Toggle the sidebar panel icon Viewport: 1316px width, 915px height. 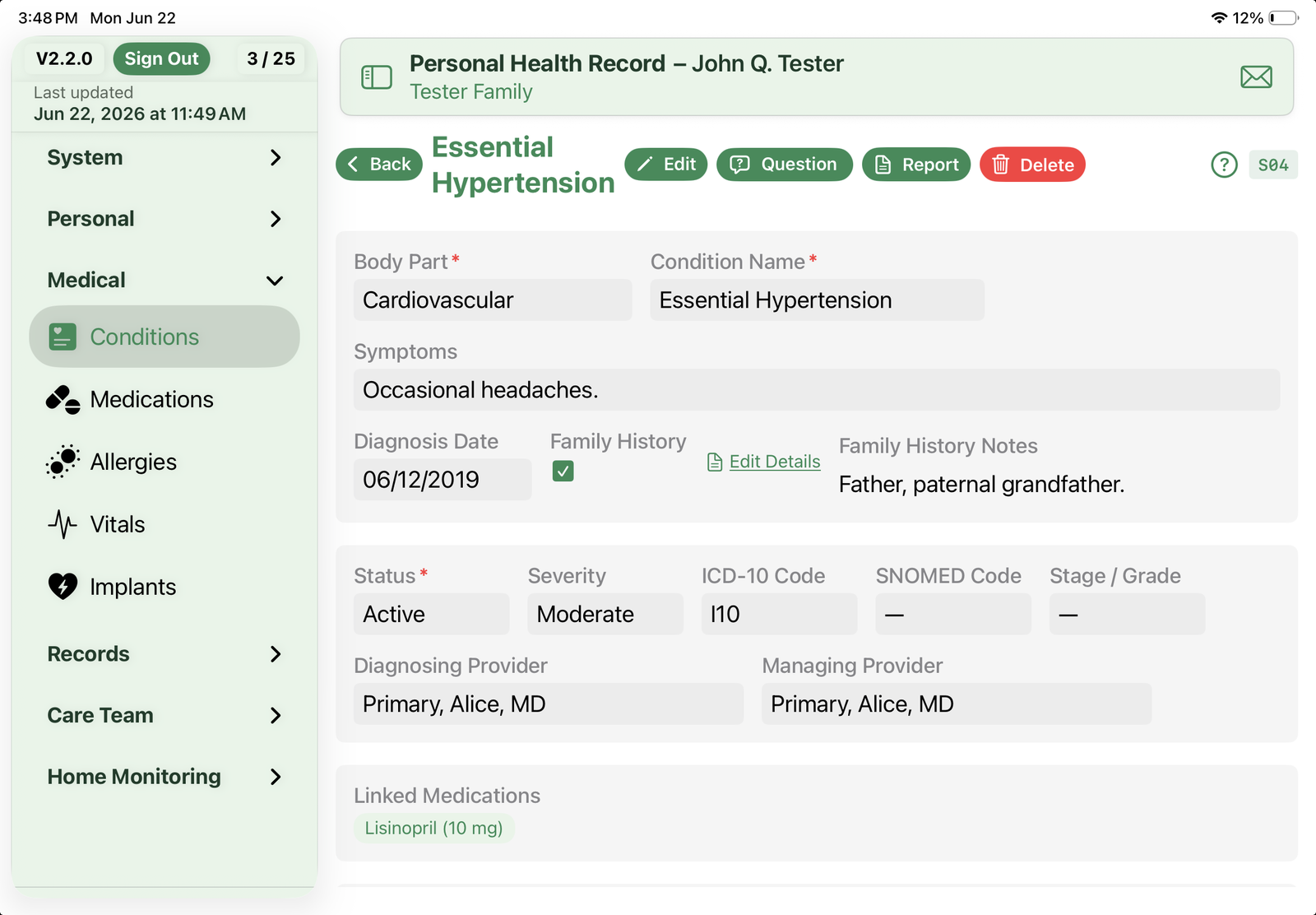(x=377, y=77)
